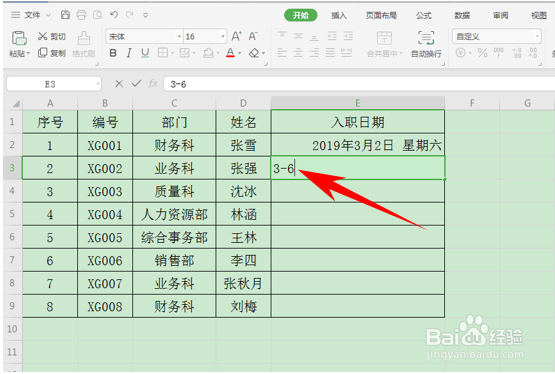Toggle Italic formatting

tap(129, 53)
